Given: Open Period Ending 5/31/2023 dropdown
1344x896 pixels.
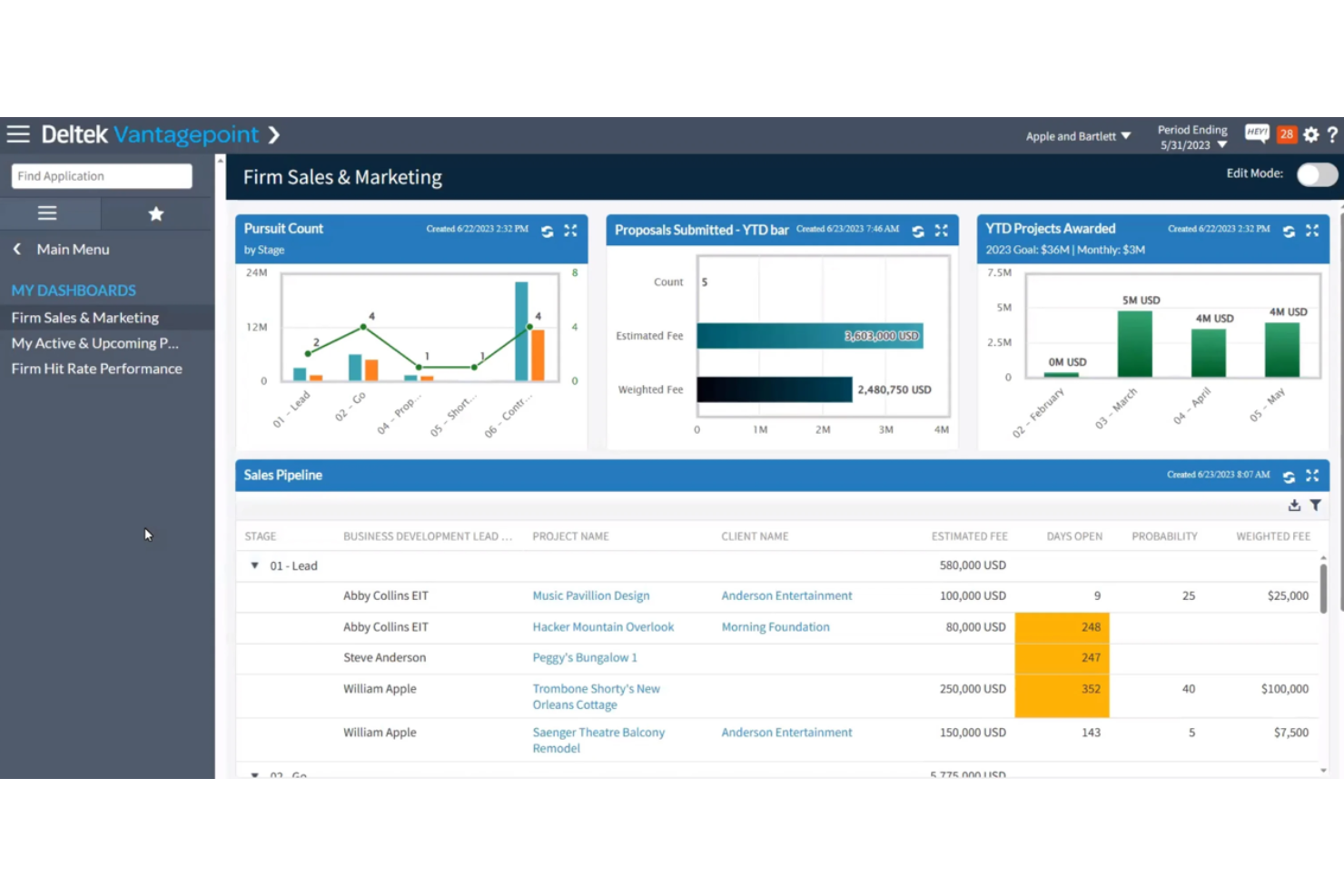Looking at the screenshot, I should [1192, 137].
